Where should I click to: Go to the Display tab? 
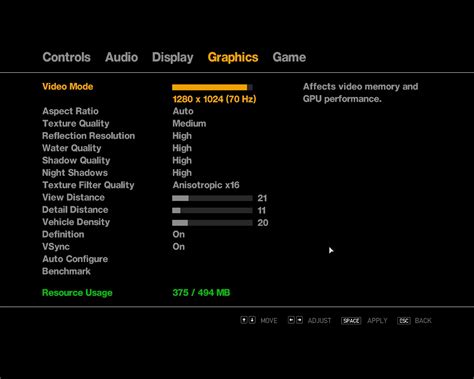click(173, 58)
